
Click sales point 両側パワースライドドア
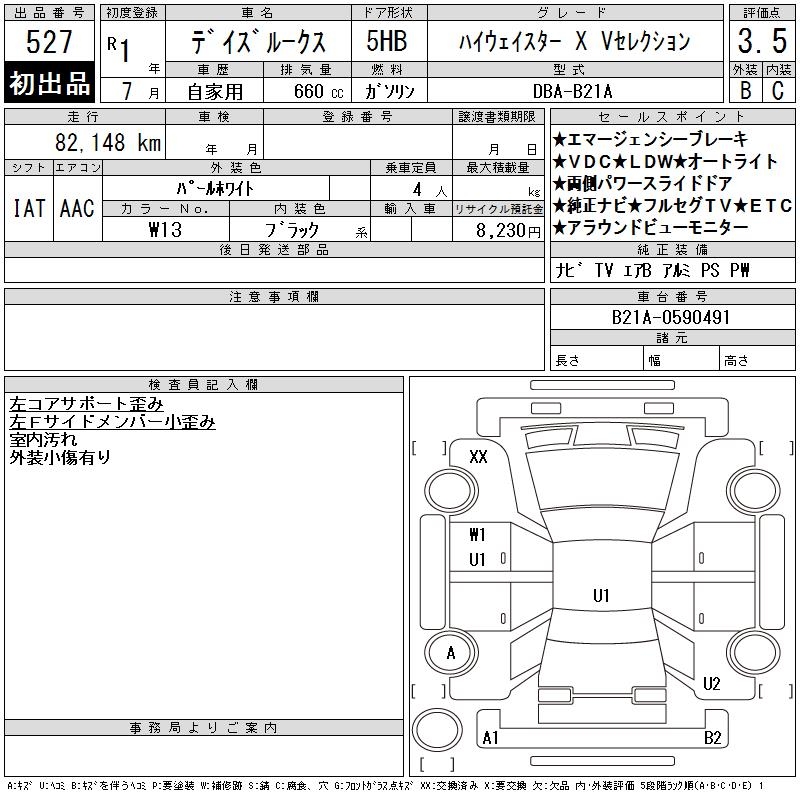point(642,184)
